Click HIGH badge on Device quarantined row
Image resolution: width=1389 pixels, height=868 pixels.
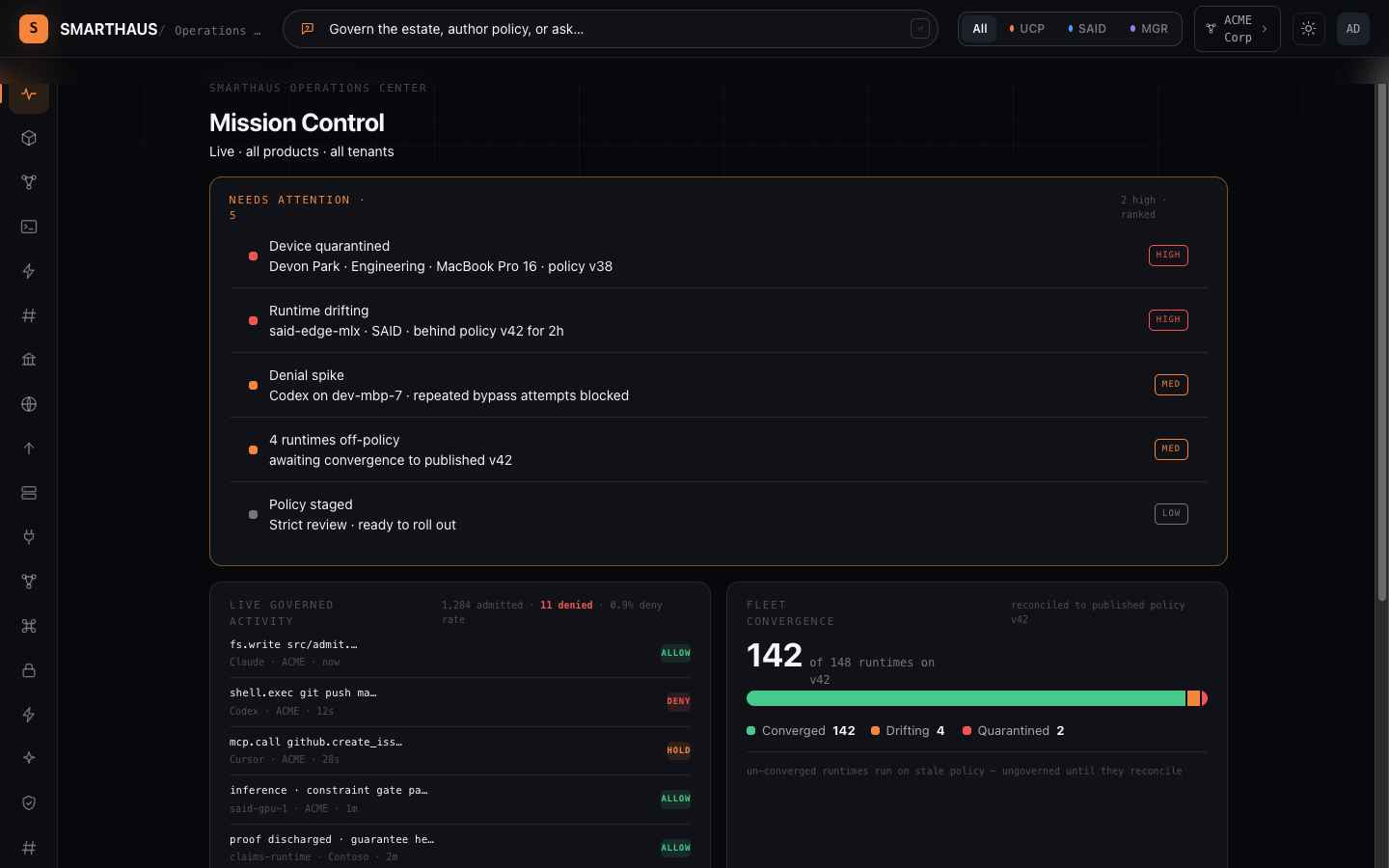tap(1168, 256)
